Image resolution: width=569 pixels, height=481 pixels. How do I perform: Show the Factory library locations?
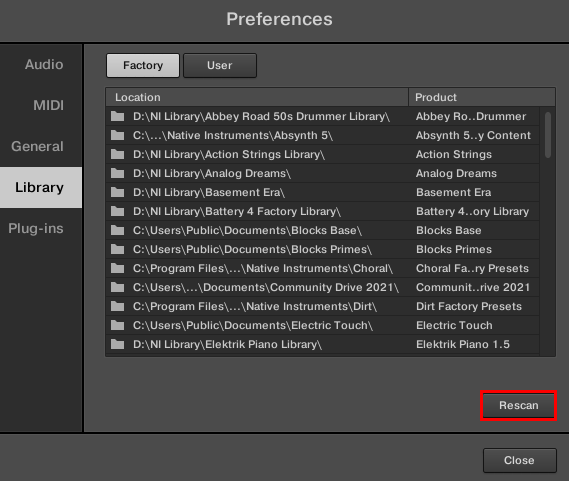(143, 65)
